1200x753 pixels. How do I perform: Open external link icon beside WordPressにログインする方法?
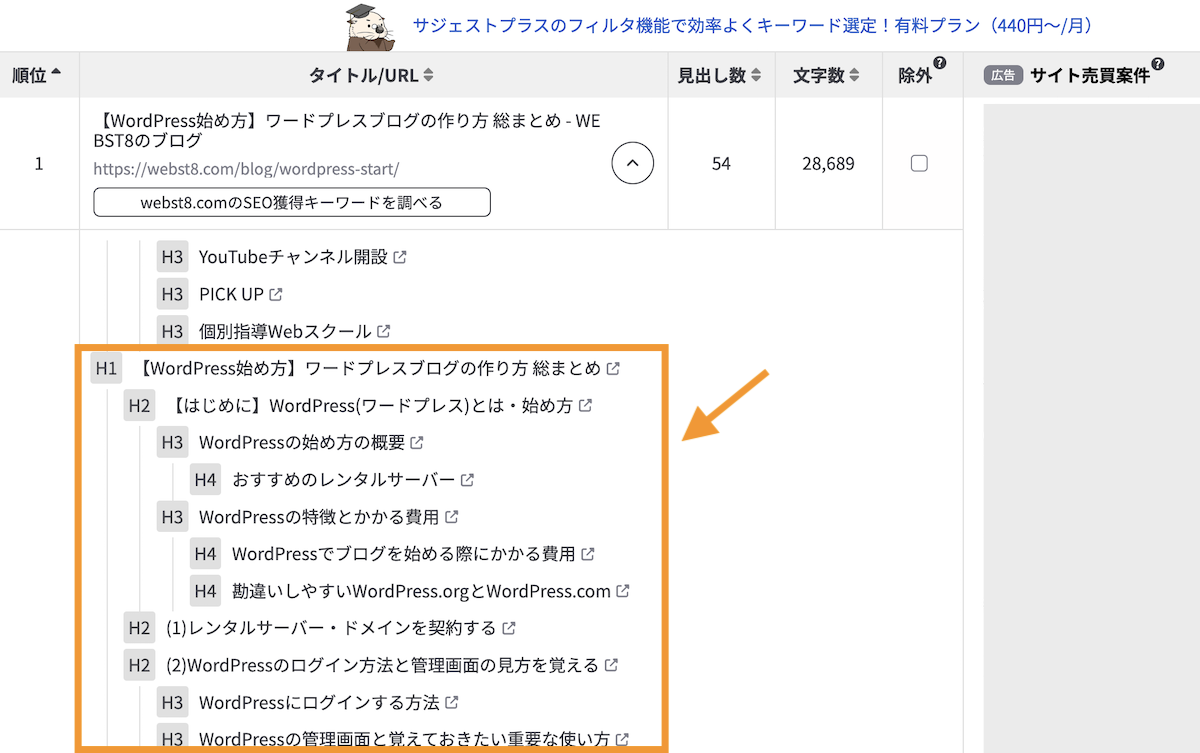click(x=452, y=702)
